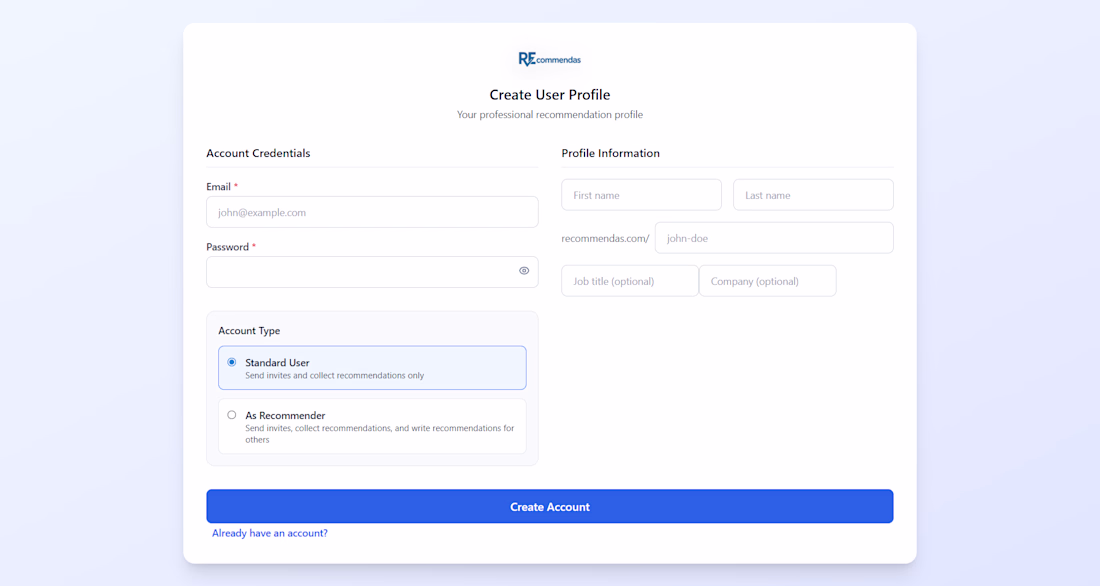This screenshot has width=1100, height=586.
Task: Click the Create User Profile heading
Action: pyautogui.click(x=549, y=95)
